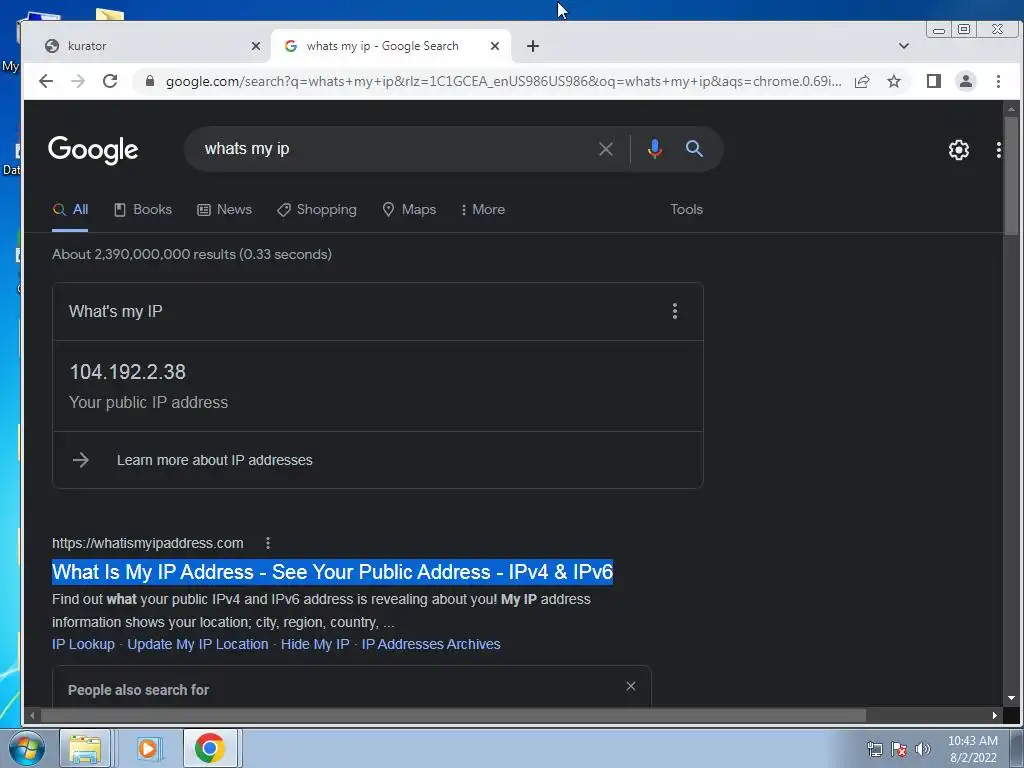Viewport: 1024px width, 768px height.
Task: Open the What's my IP card options
Action: pos(675,312)
